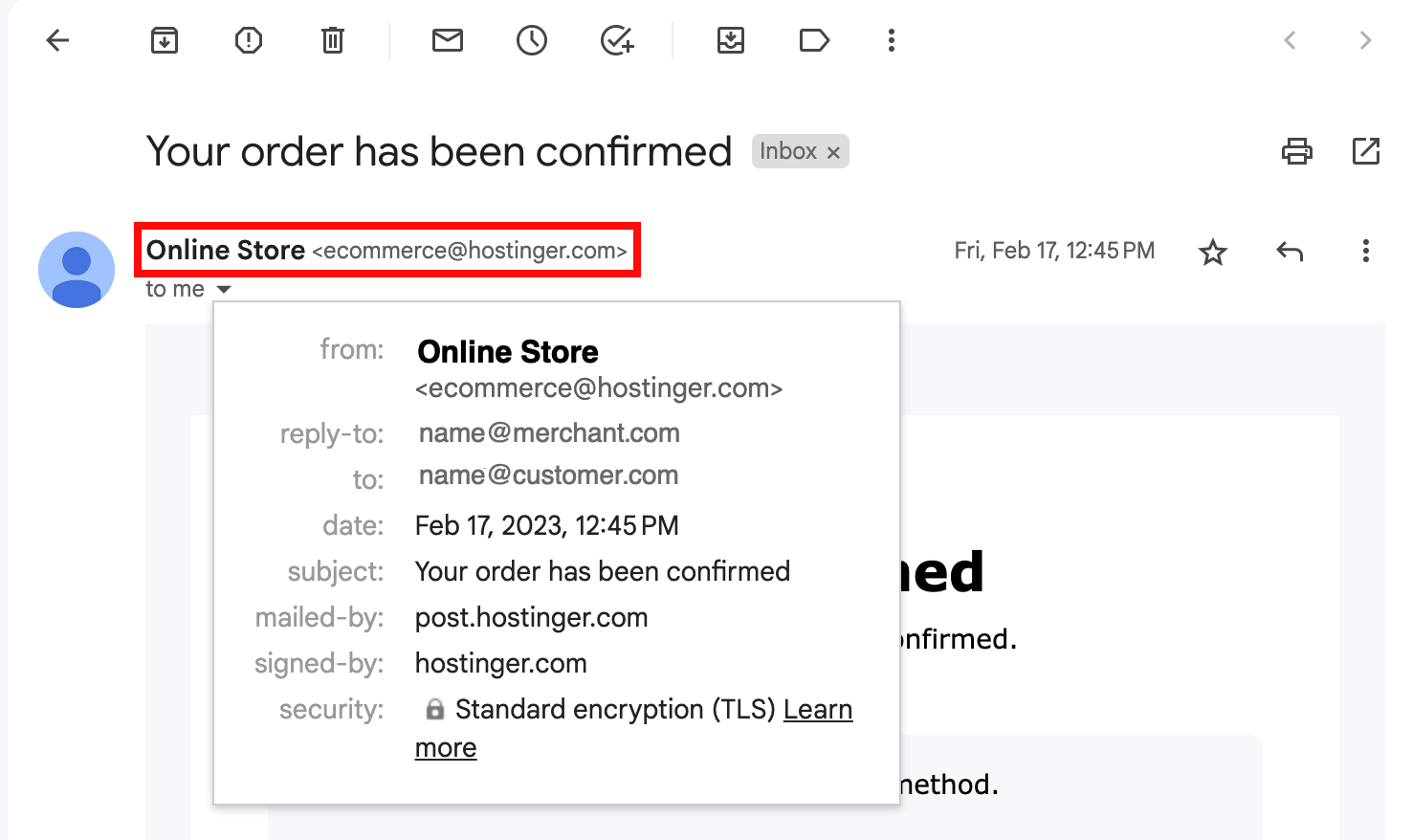Print the entire email conversation
This screenshot has height=840, width=1412.
(x=1297, y=151)
